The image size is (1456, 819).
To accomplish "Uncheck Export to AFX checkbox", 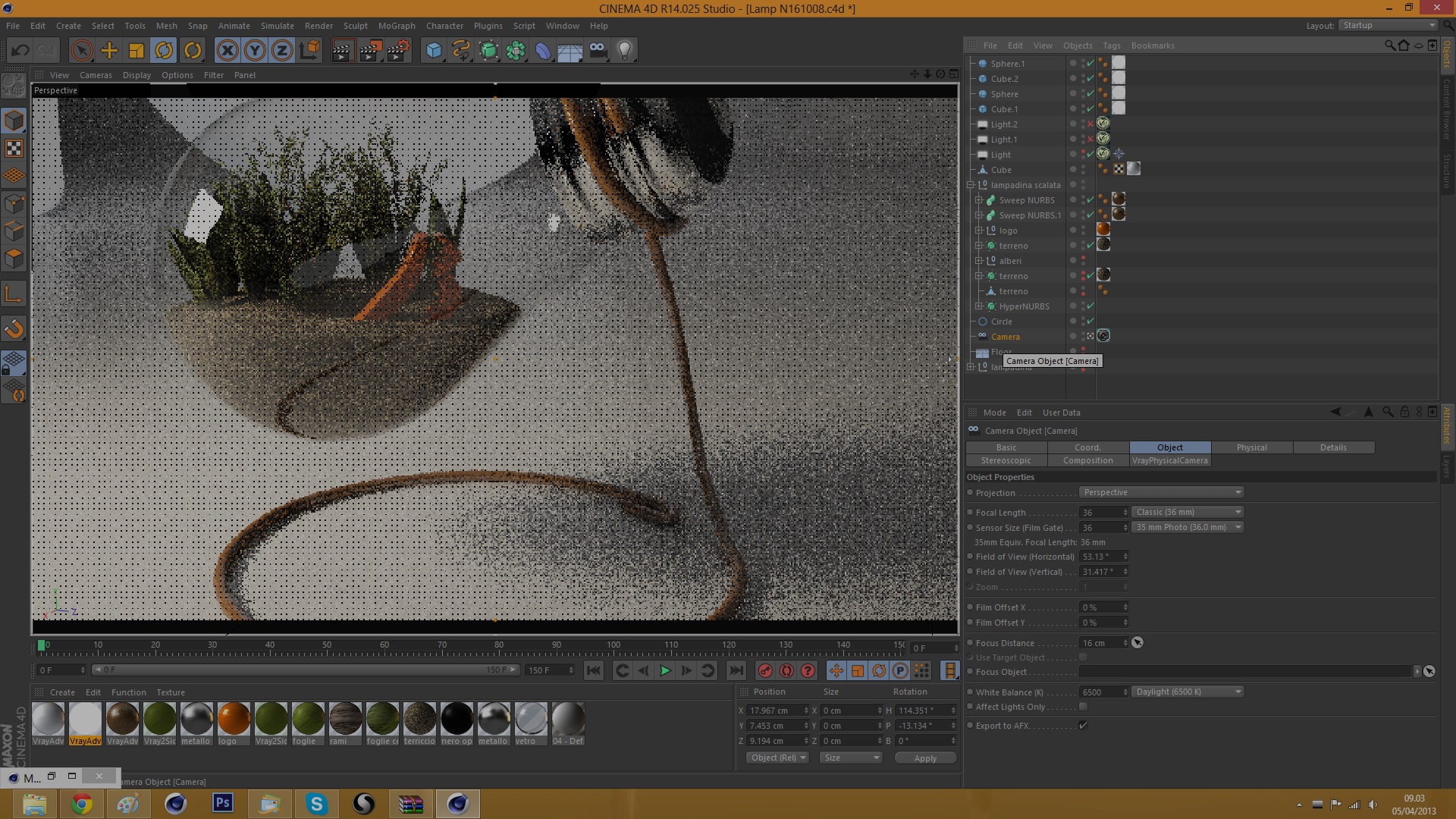I will click(x=1083, y=726).
